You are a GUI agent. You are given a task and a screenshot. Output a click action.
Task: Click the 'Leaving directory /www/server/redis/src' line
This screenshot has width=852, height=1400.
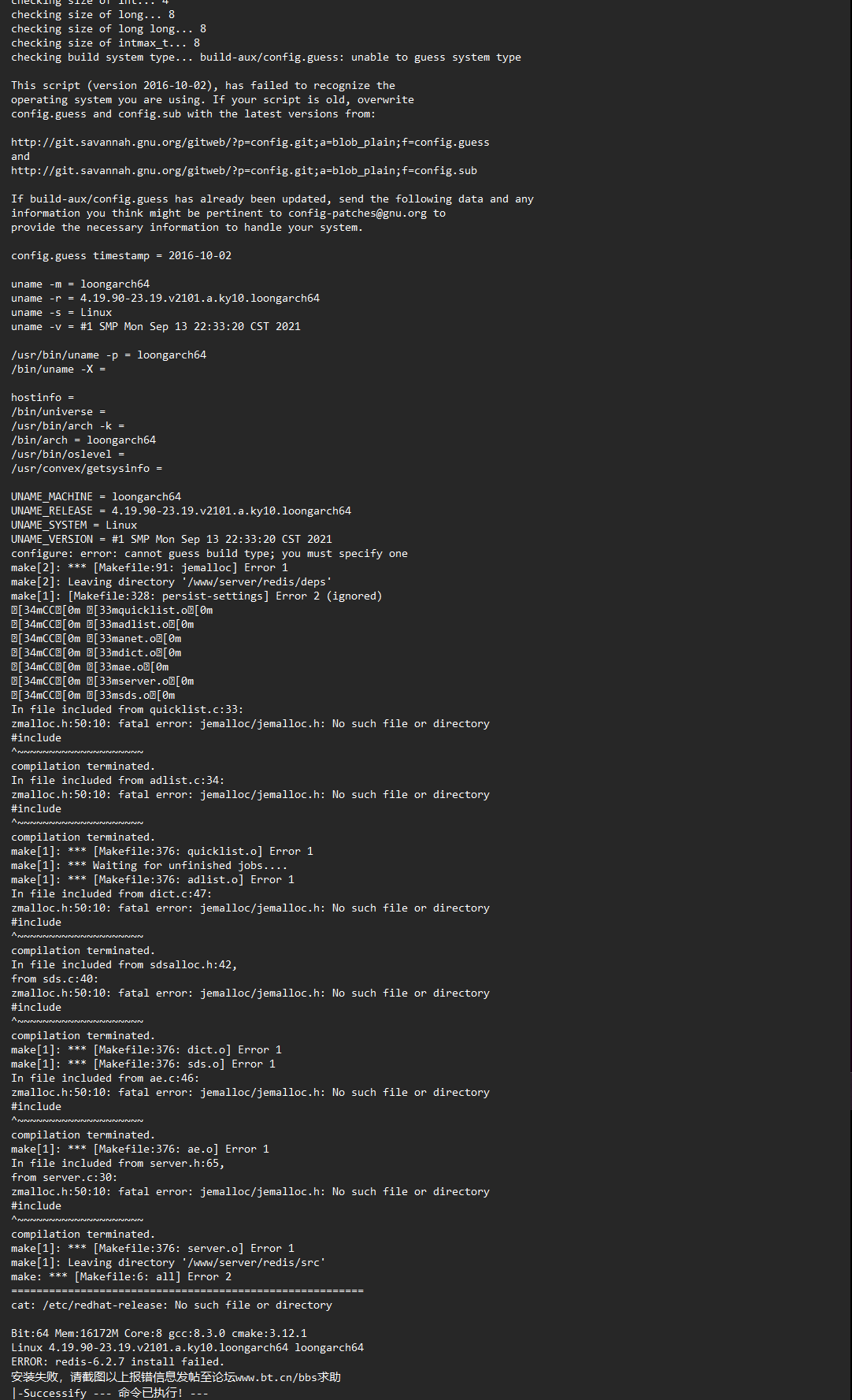coord(169,1263)
